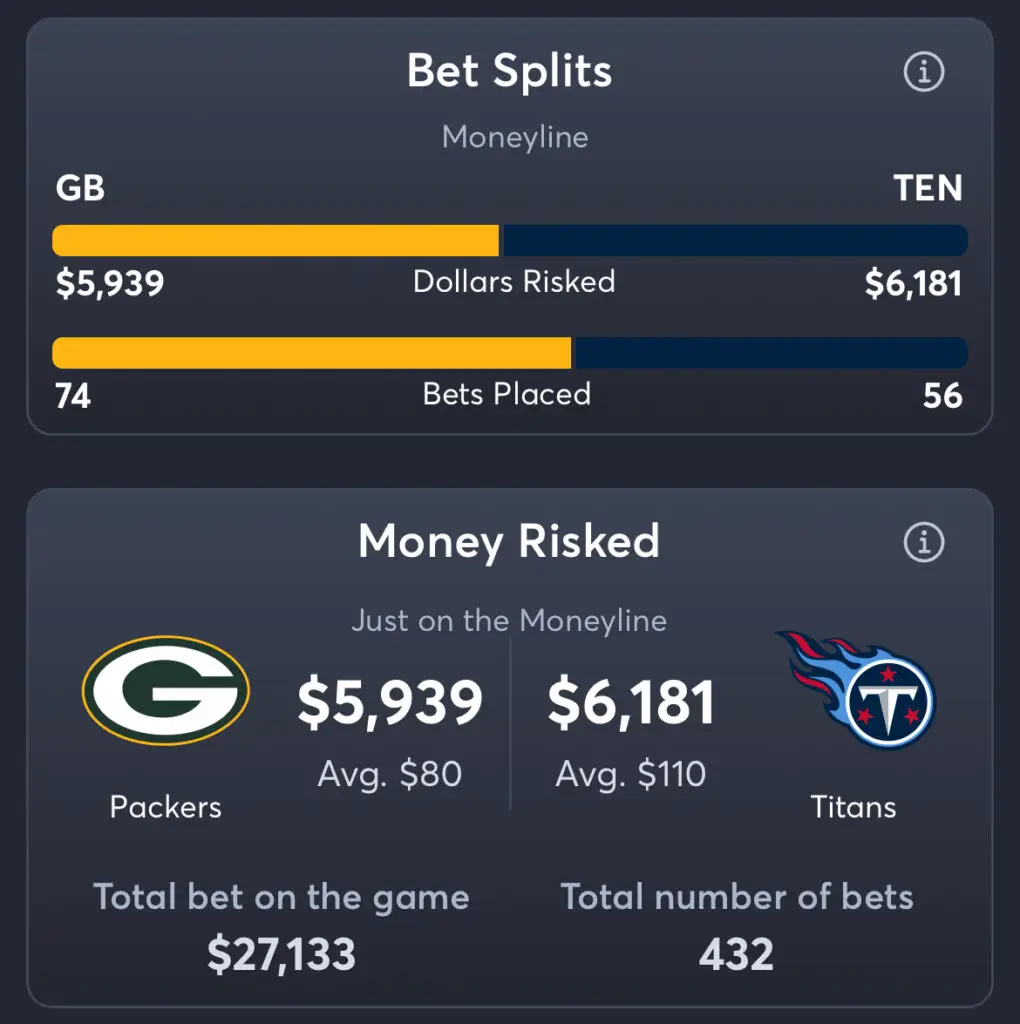Click the $27,133 total bet value
The image size is (1020, 1024).
281,955
